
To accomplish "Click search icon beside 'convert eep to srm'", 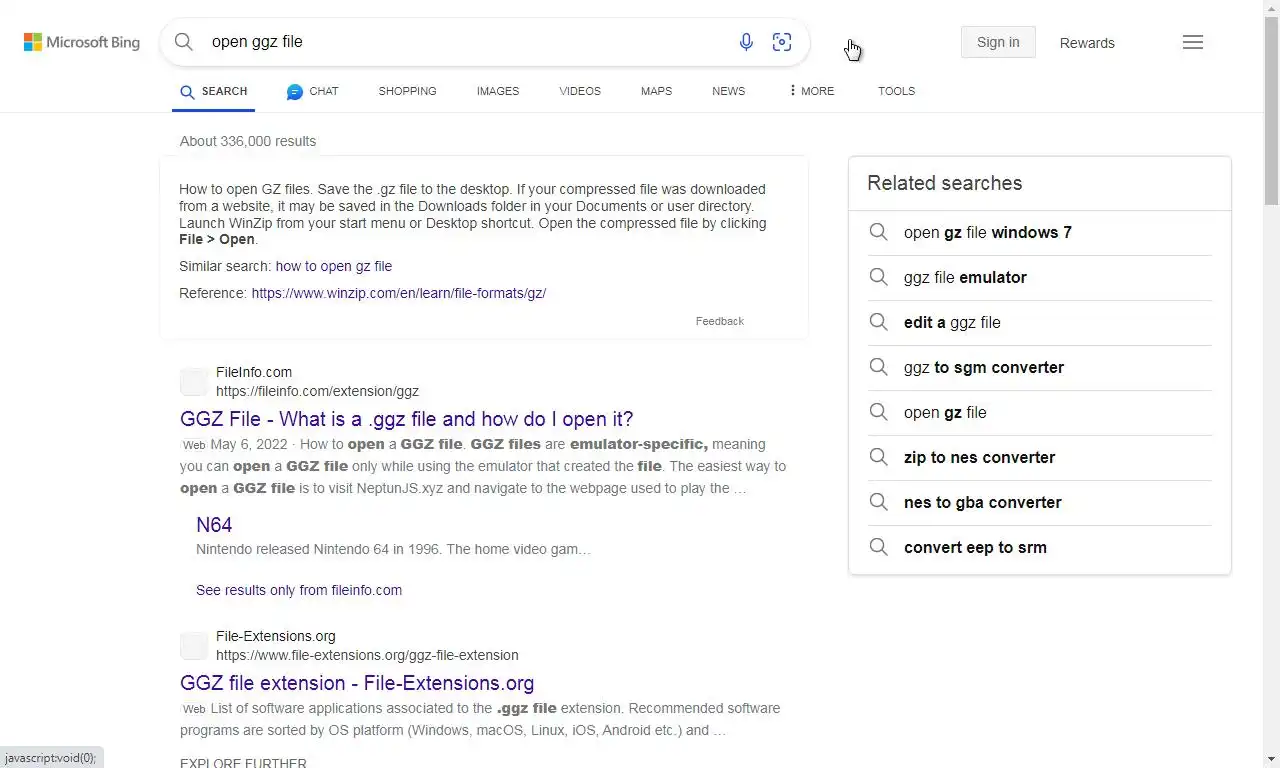I will point(878,547).
